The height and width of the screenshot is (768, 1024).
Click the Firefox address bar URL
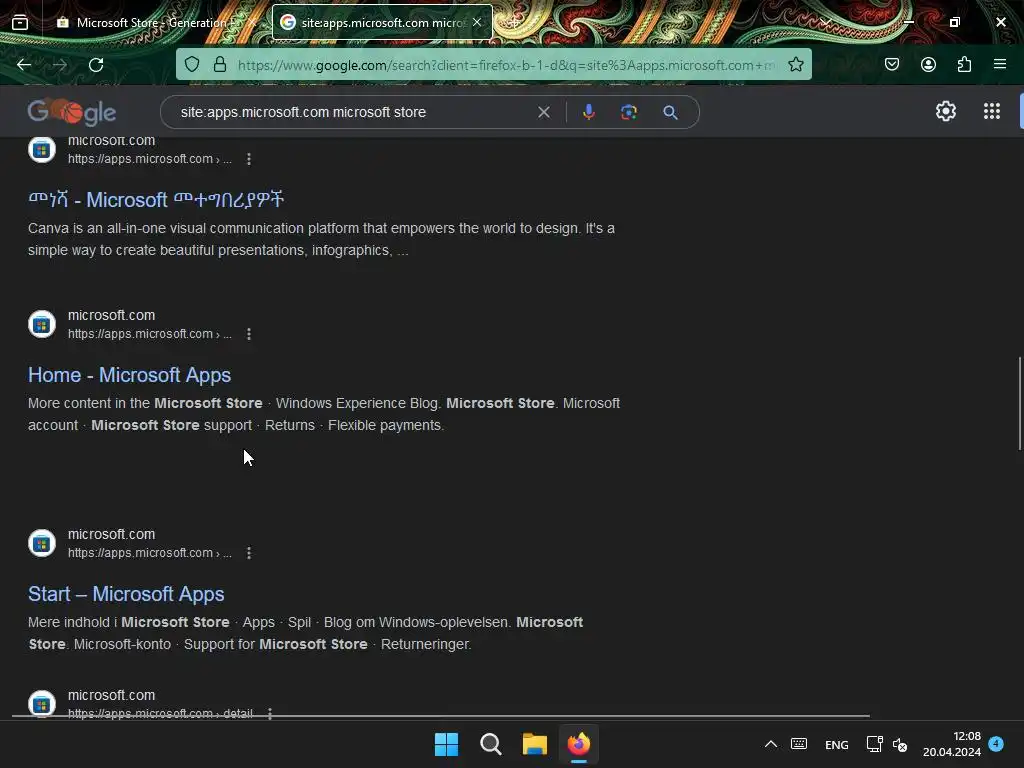tap(506, 65)
